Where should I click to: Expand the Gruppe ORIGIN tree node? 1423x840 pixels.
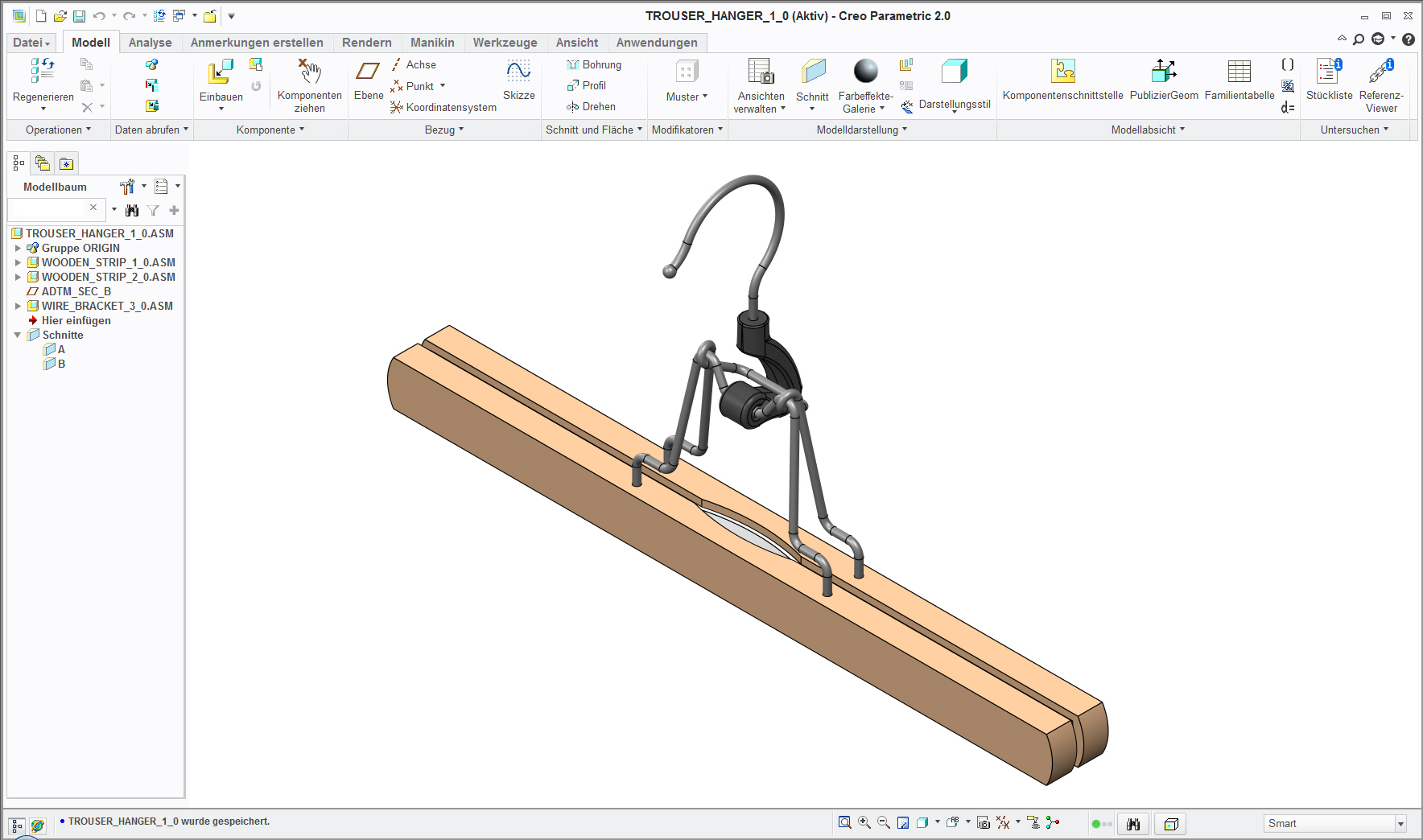click(18, 248)
